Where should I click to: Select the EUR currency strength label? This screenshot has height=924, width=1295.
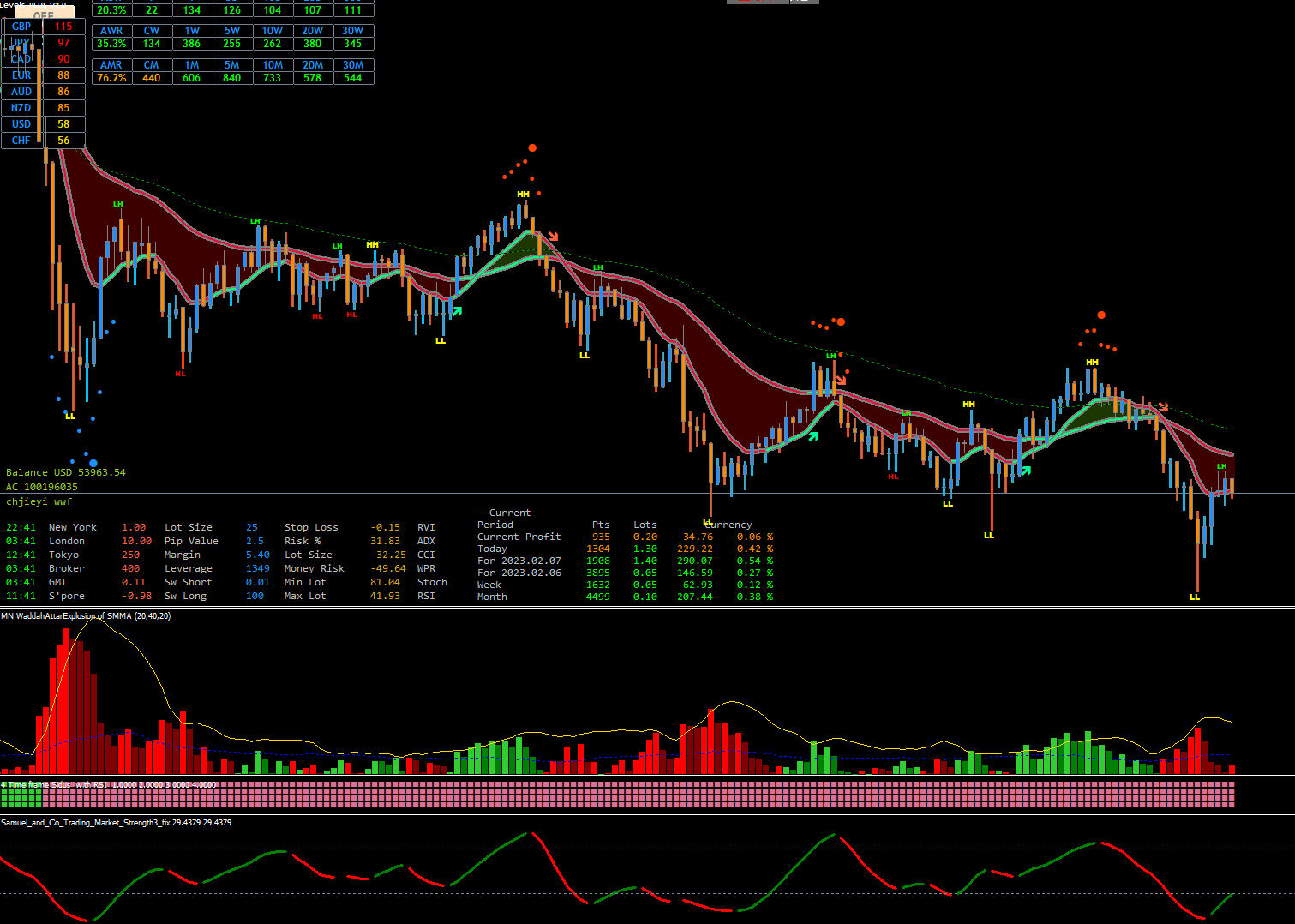click(21, 75)
